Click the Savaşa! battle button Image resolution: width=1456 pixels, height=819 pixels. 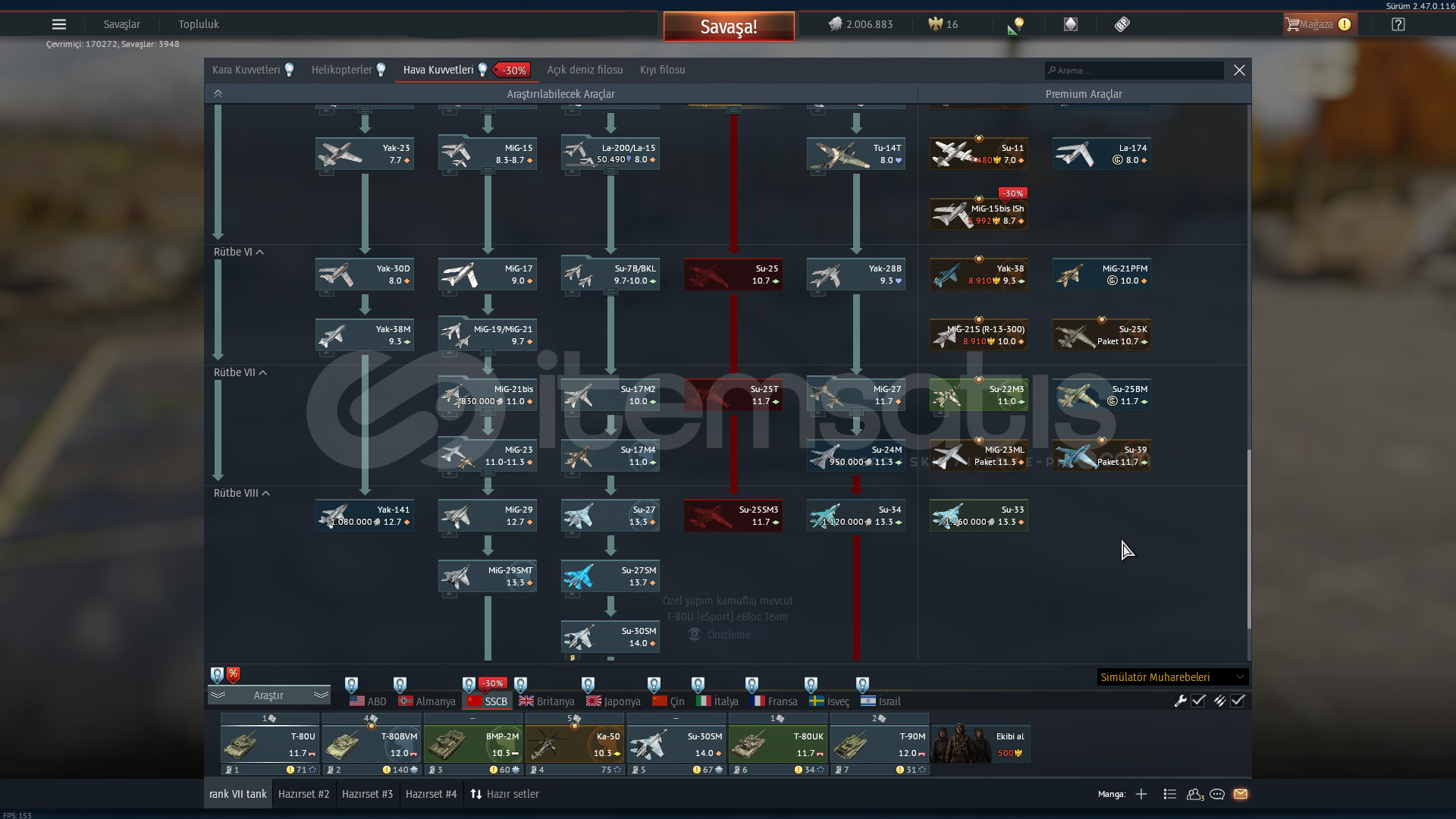click(x=729, y=27)
